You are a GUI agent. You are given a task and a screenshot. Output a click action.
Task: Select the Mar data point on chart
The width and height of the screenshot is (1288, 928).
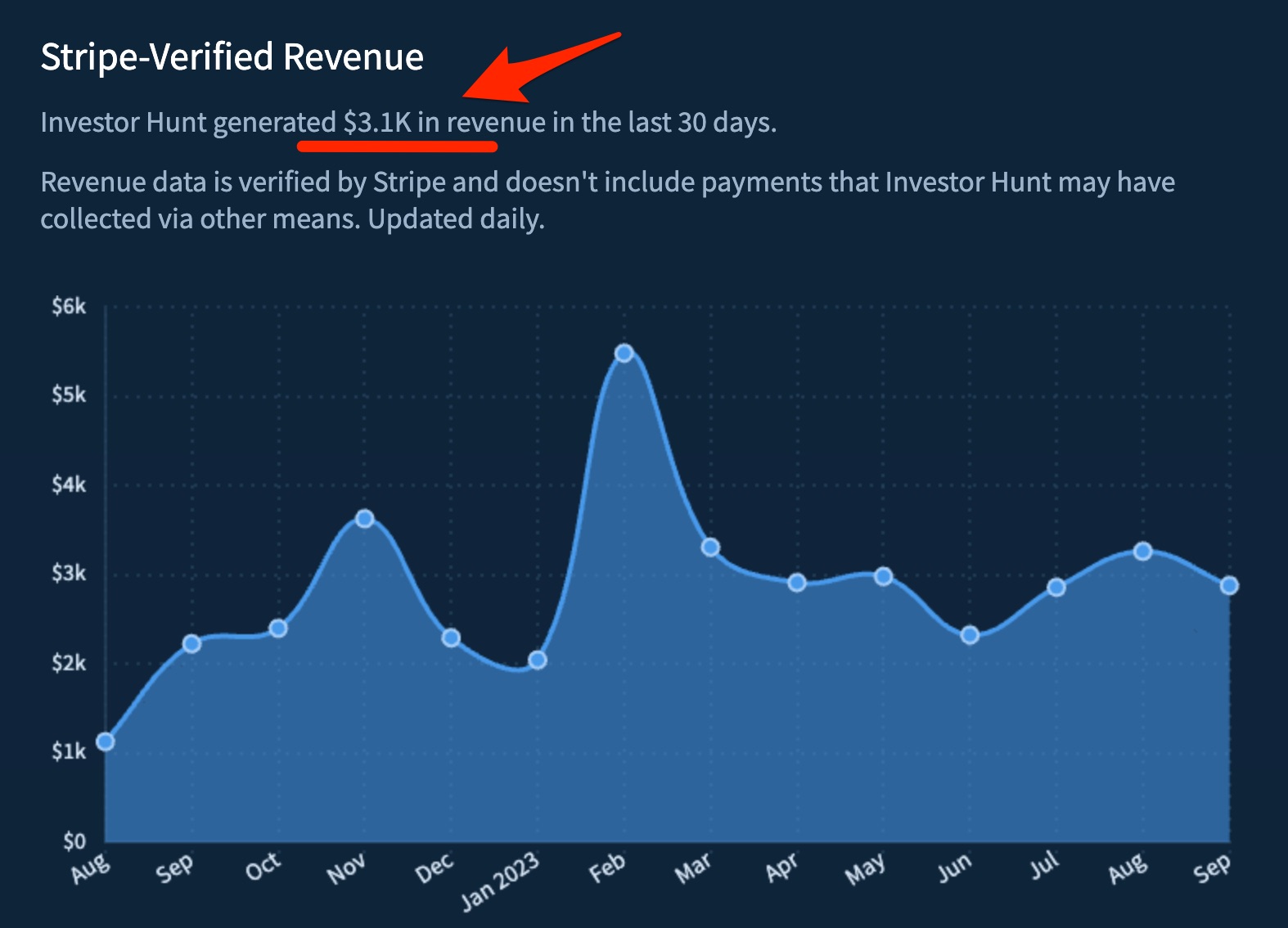click(710, 547)
